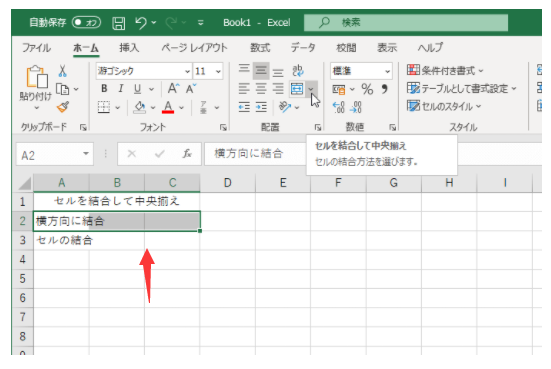This screenshot has width=551, height=369.
Task: Click the Increase Decimal icon
Action: (x=339, y=107)
